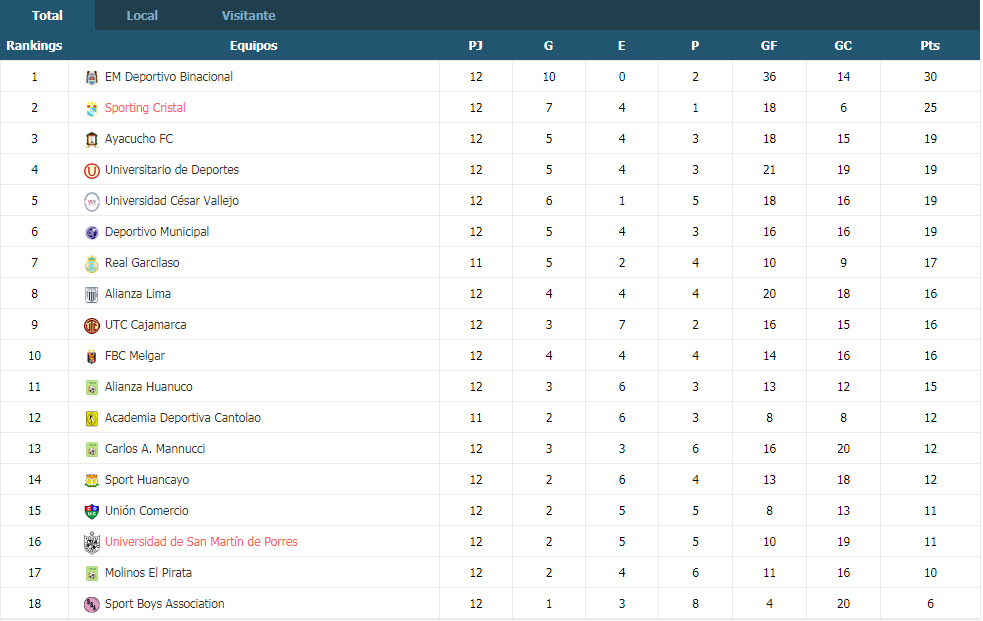Click the Sport Boys Association pink crest

click(x=92, y=604)
